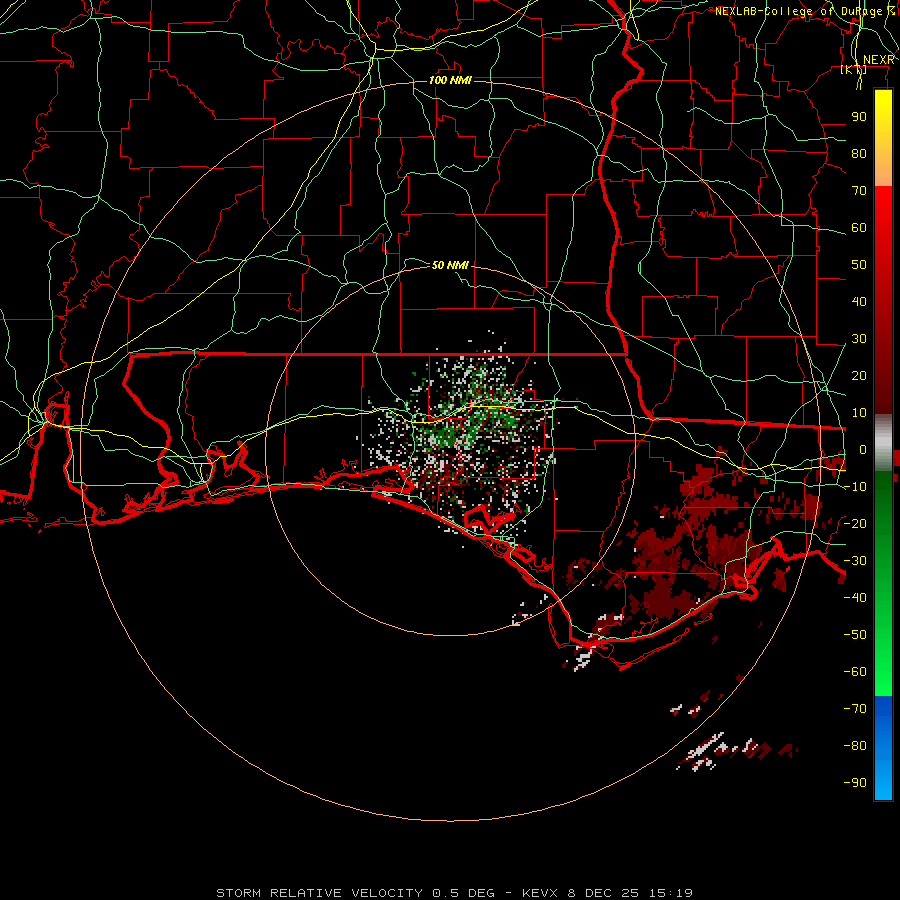Viewport: 900px width, 900px height.
Task: Click the "STORM RELATIVE VELOCITY 0.5 DEG" caption
Action: click(355, 893)
